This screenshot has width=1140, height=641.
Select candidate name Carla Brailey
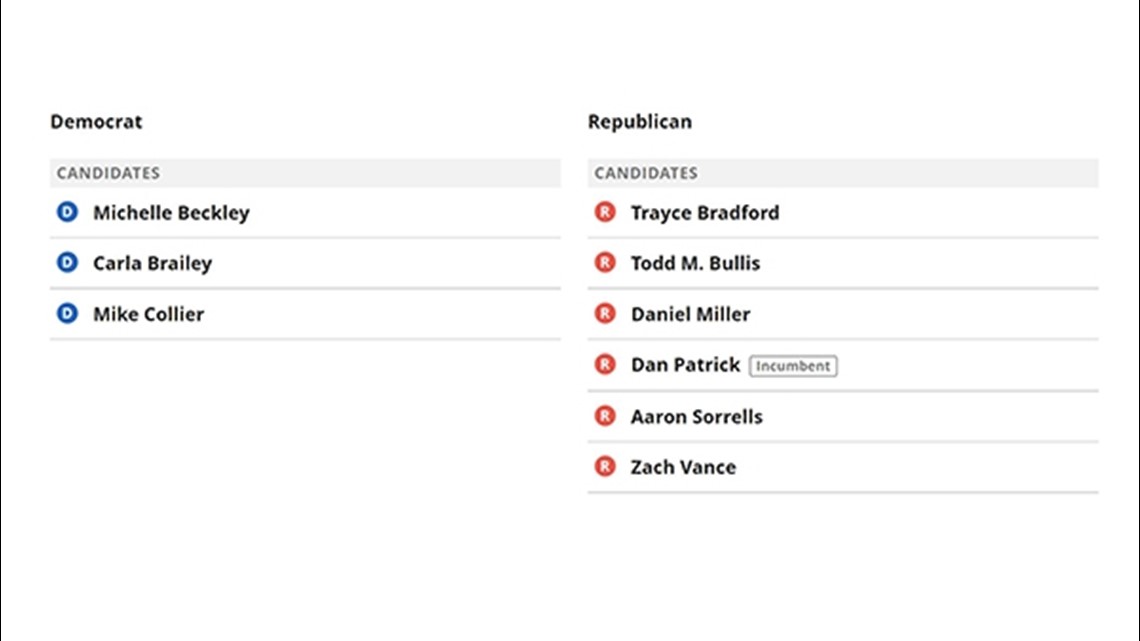click(x=153, y=263)
